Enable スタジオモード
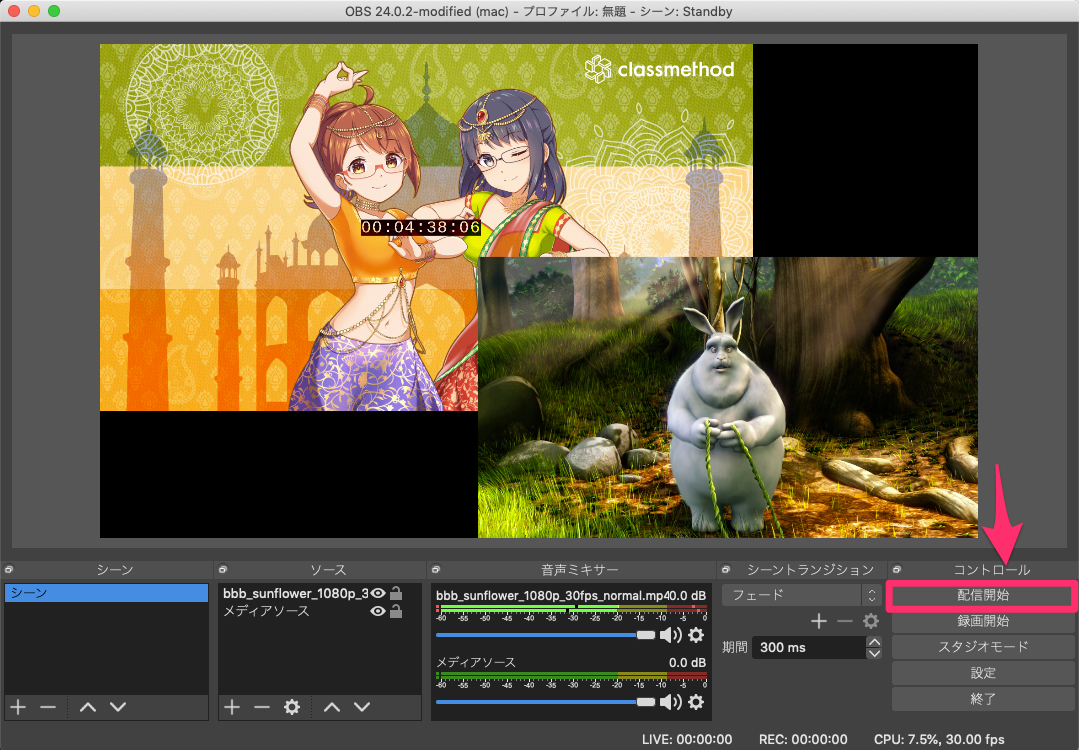 click(x=983, y=647)
